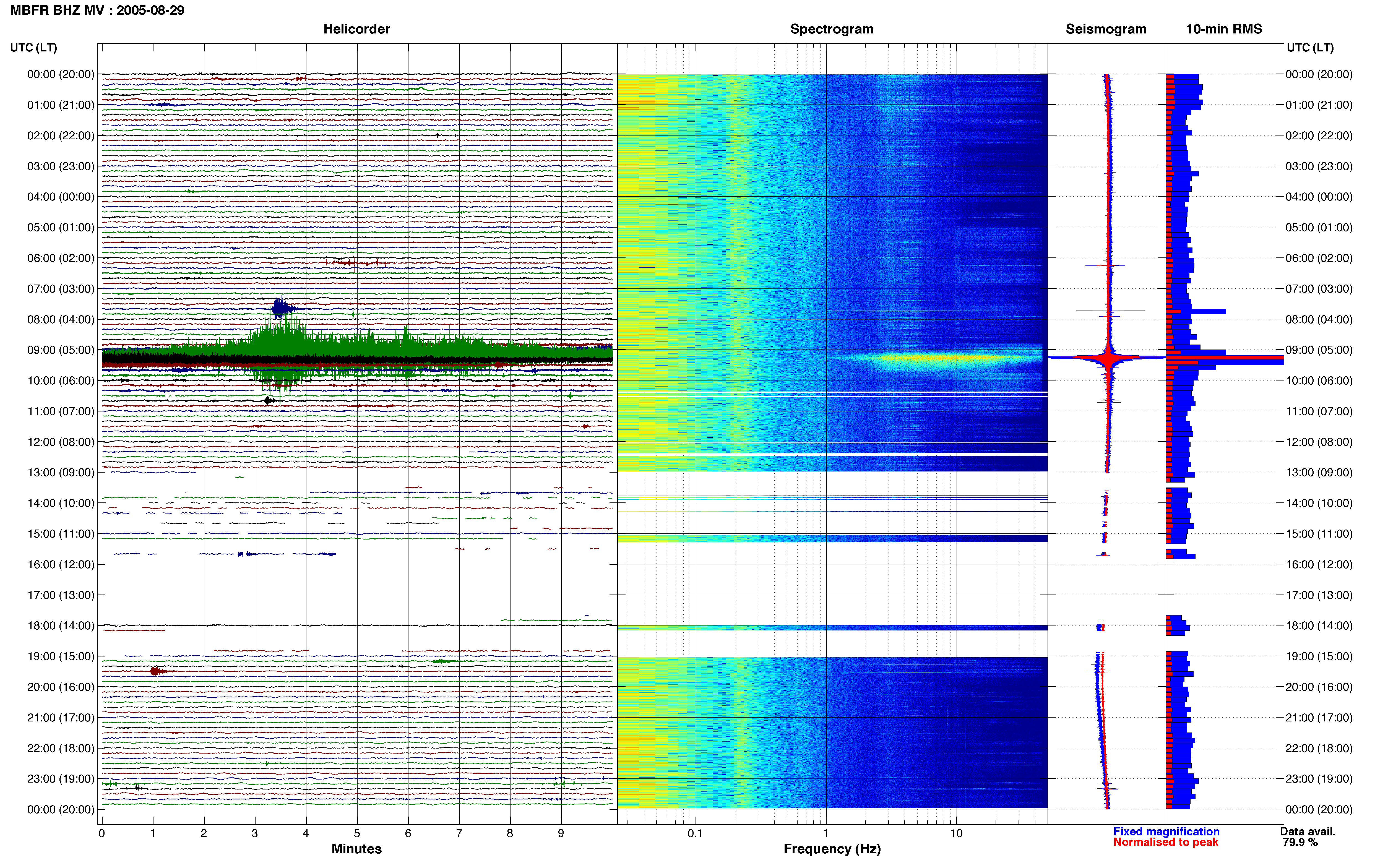Image resolution: width=1388 pixels, height=868 pixels.
Task: Click left time label '04:00 (00:00)'
Action: point(61,196)
